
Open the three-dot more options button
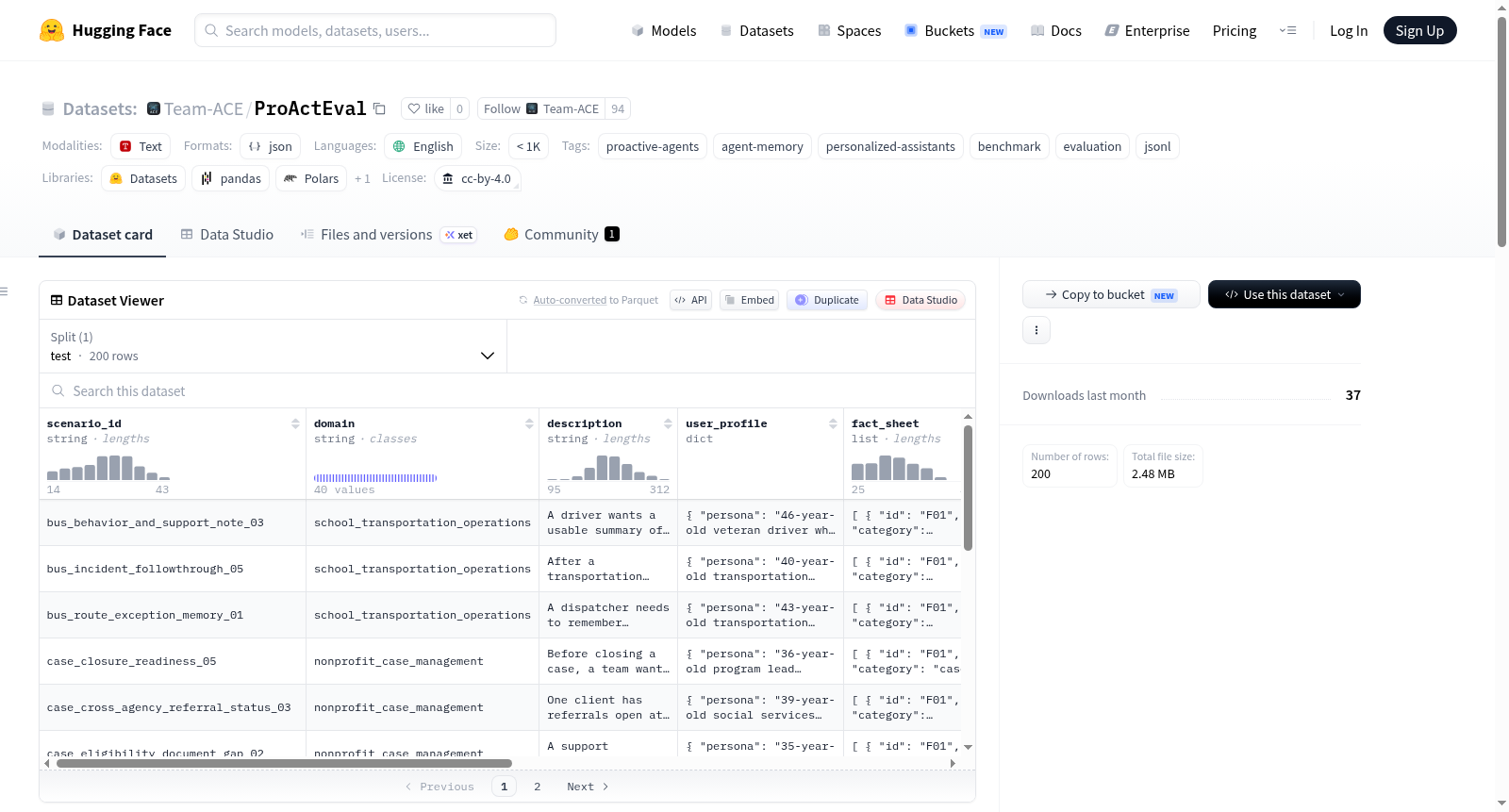[x=1036, y=330]
